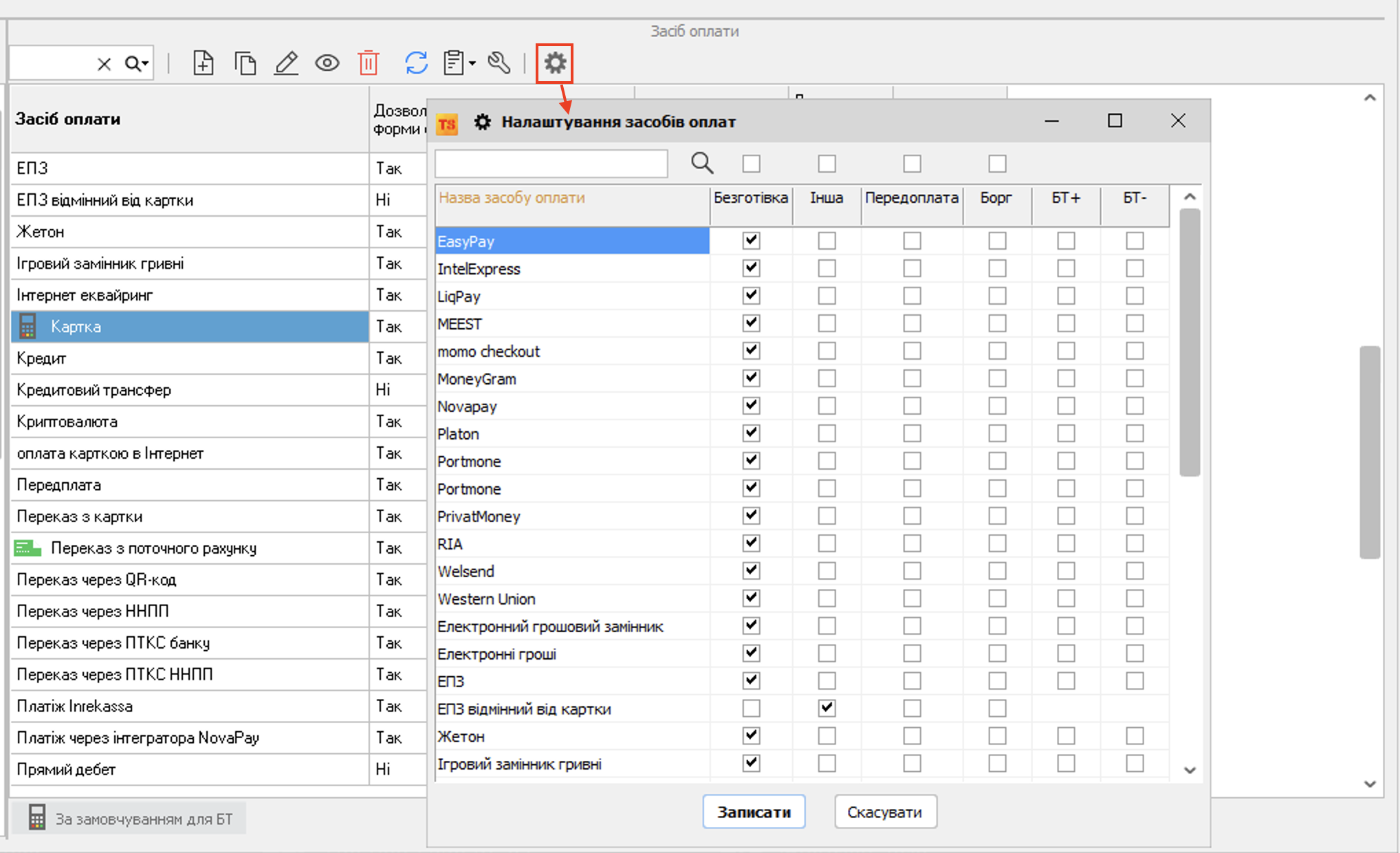
Task: Uncheck Безготівка for EasyPay row
Action: pyautogui.click(x=751, y=240)
